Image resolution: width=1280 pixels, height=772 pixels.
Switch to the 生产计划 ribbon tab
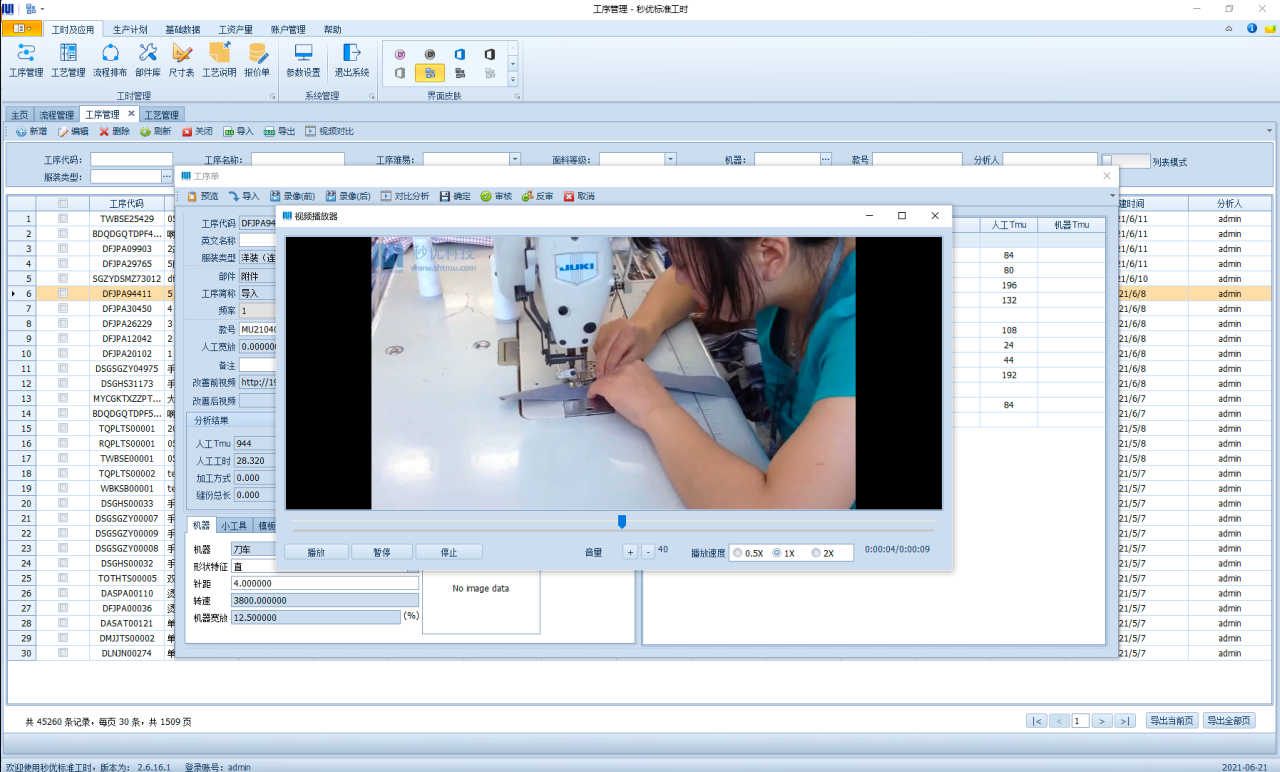(130, 30)
